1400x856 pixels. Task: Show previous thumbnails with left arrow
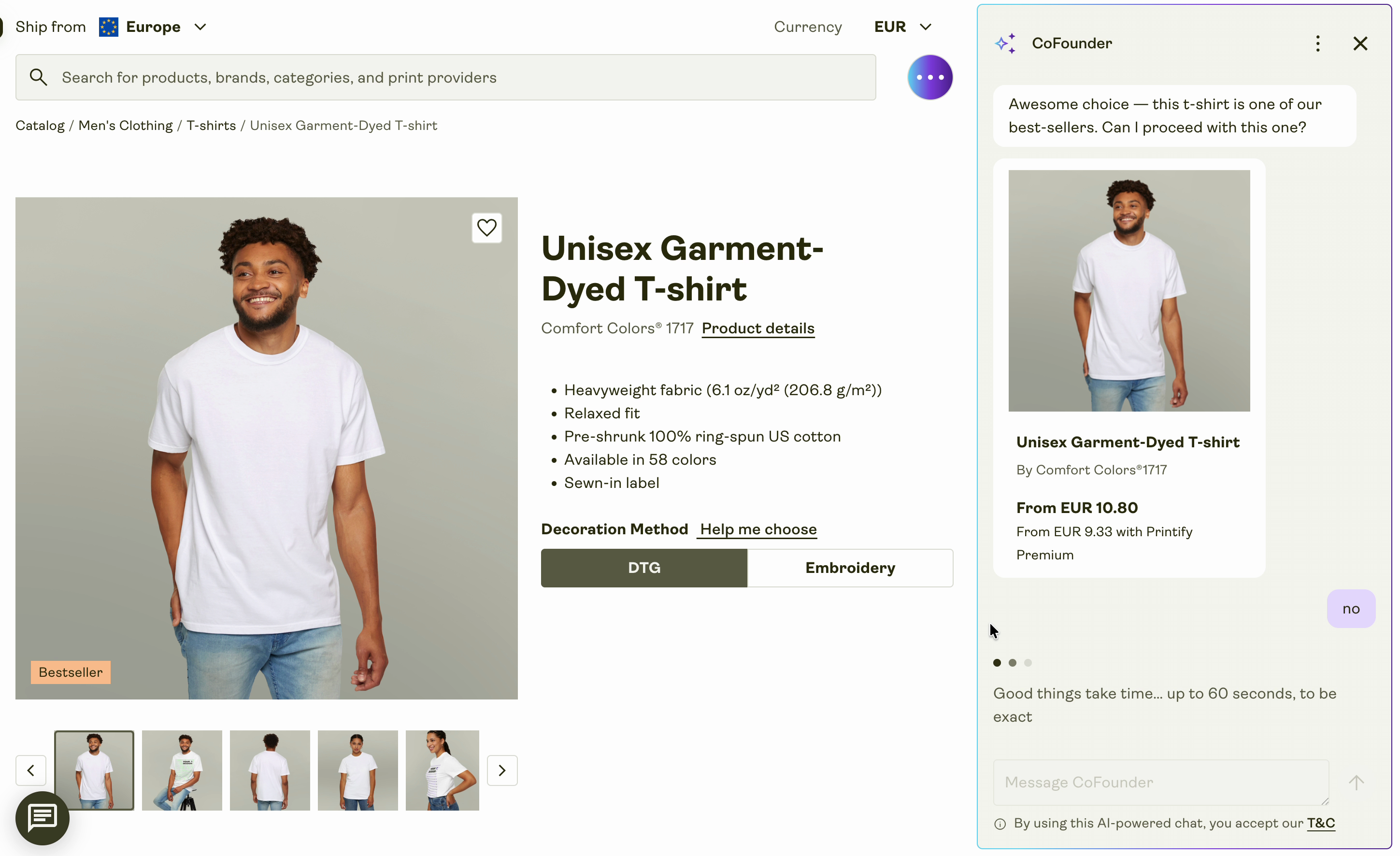coord(31,770)
